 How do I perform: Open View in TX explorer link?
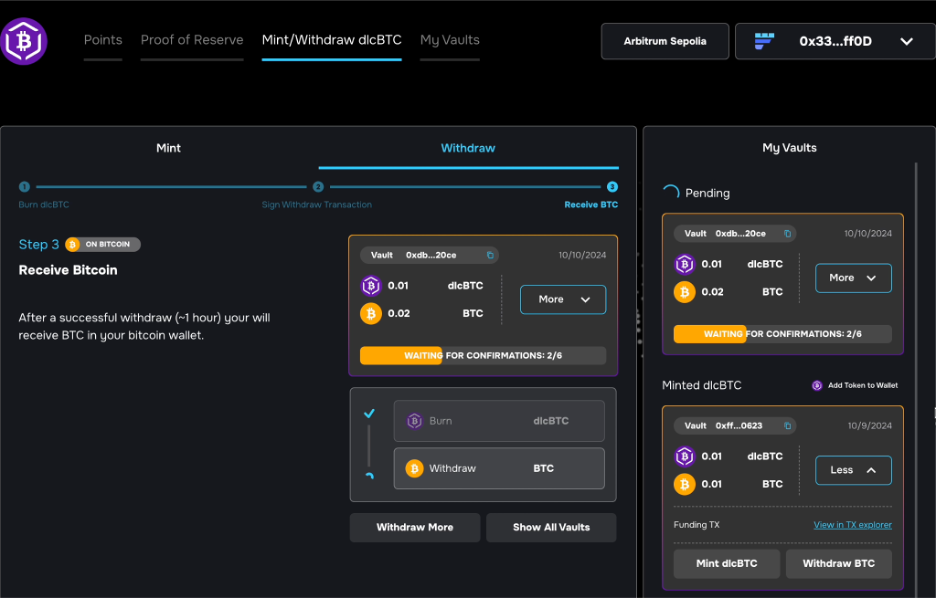coord(852,525)
